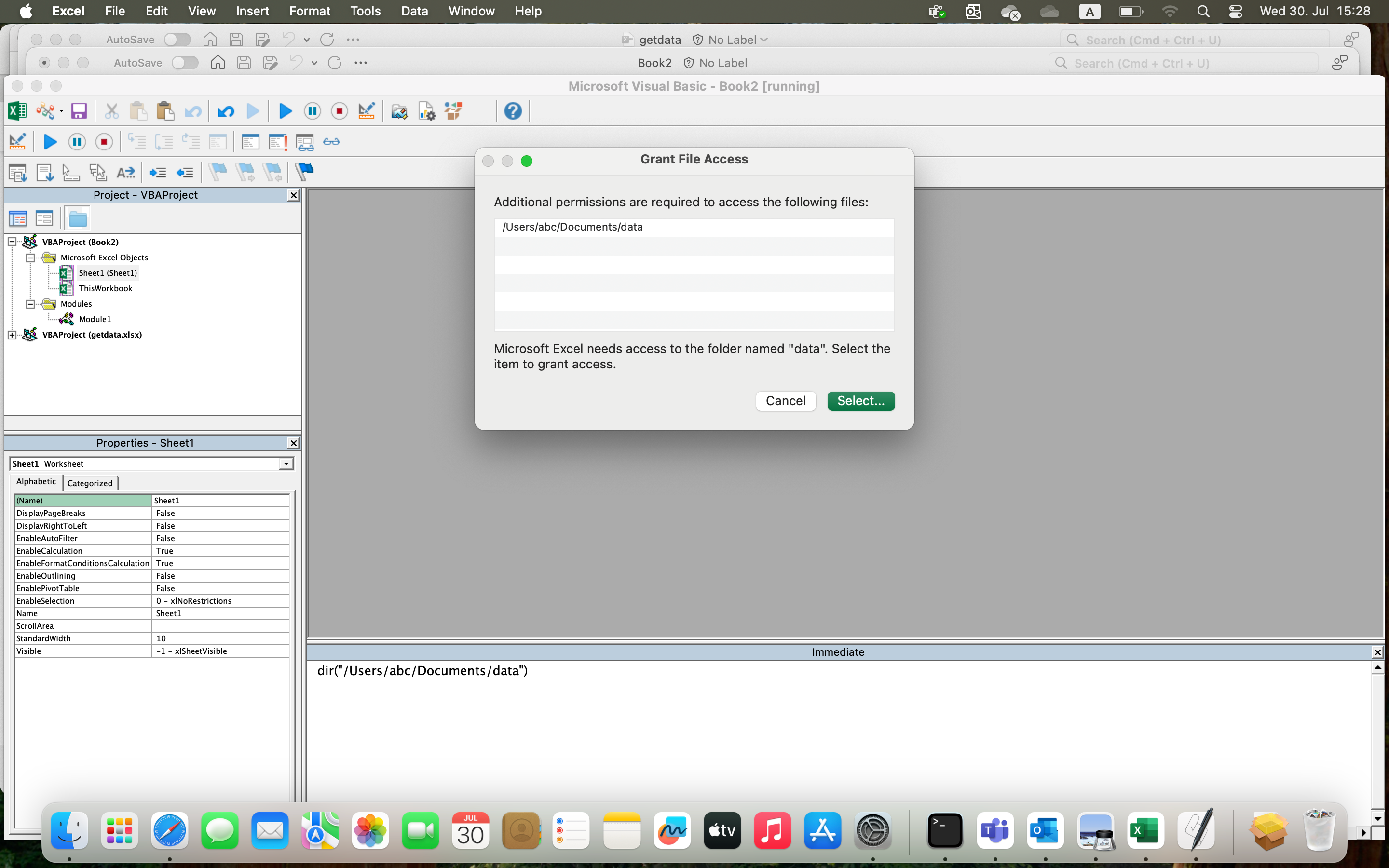Select Module1 in project tree
Image resolution: width=1389 pixels, height=868 pixels.
[x=95, y=319]
